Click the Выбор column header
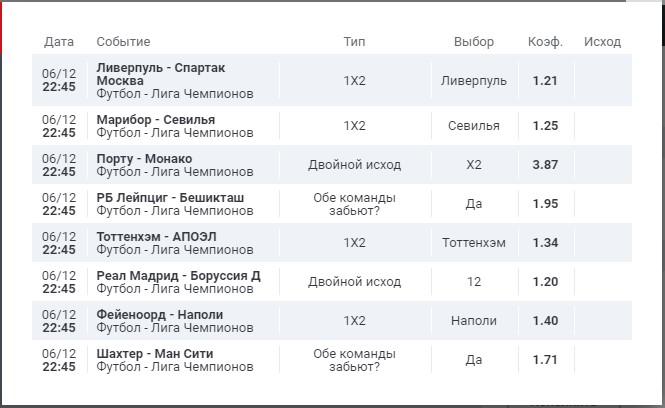Screen dimensions: 665x408 473,42
